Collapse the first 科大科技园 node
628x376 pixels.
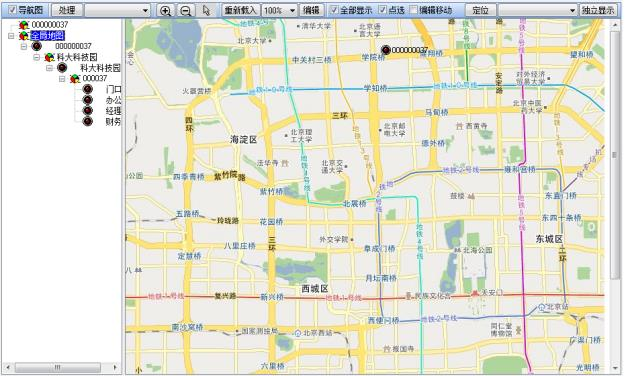[x=37, y=57]
